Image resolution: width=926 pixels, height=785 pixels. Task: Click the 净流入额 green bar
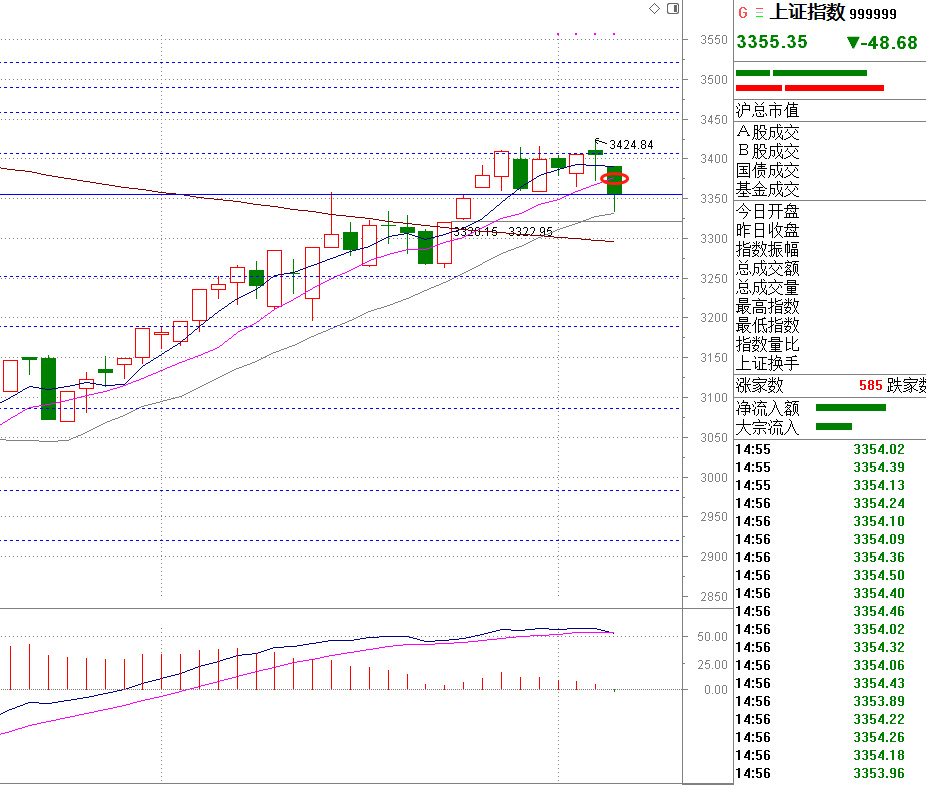tap(850, 408)
